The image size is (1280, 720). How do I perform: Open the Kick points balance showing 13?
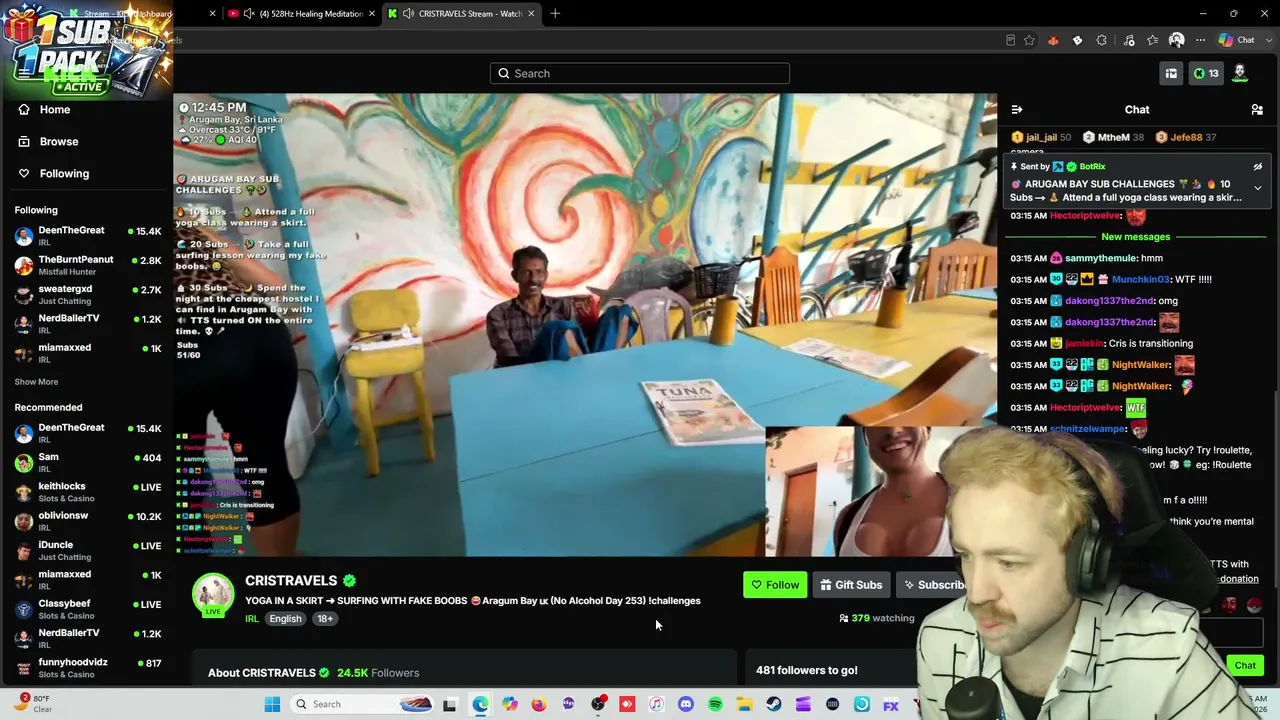click(1206, 73)
